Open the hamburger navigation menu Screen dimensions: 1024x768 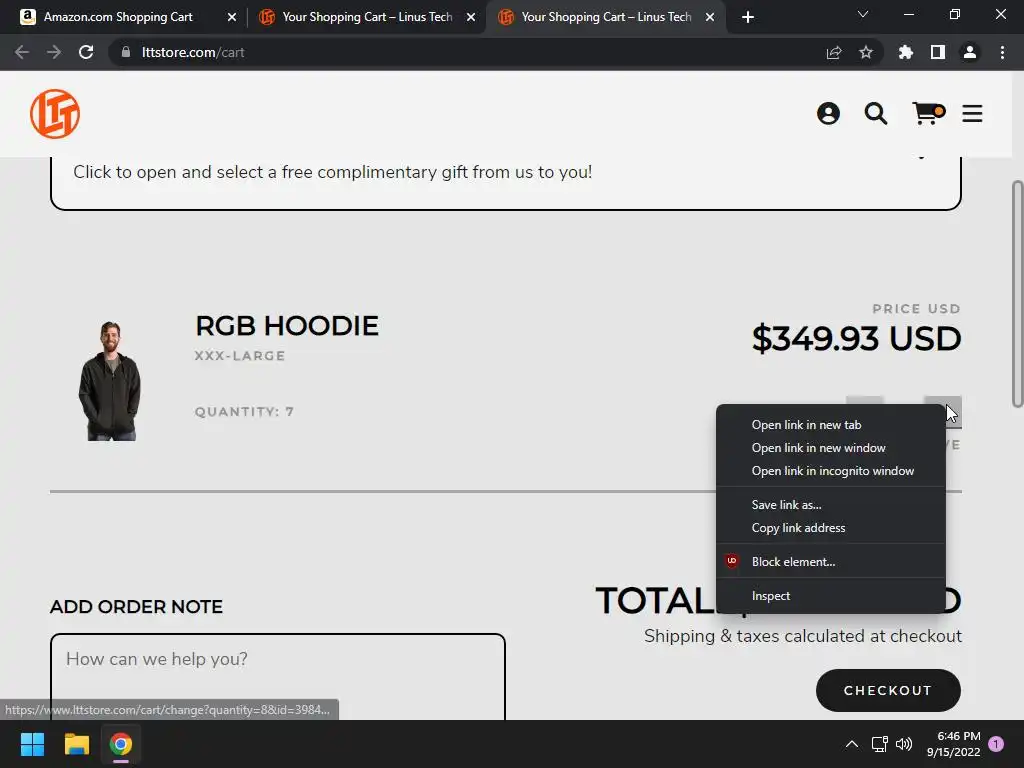[972, 114]
